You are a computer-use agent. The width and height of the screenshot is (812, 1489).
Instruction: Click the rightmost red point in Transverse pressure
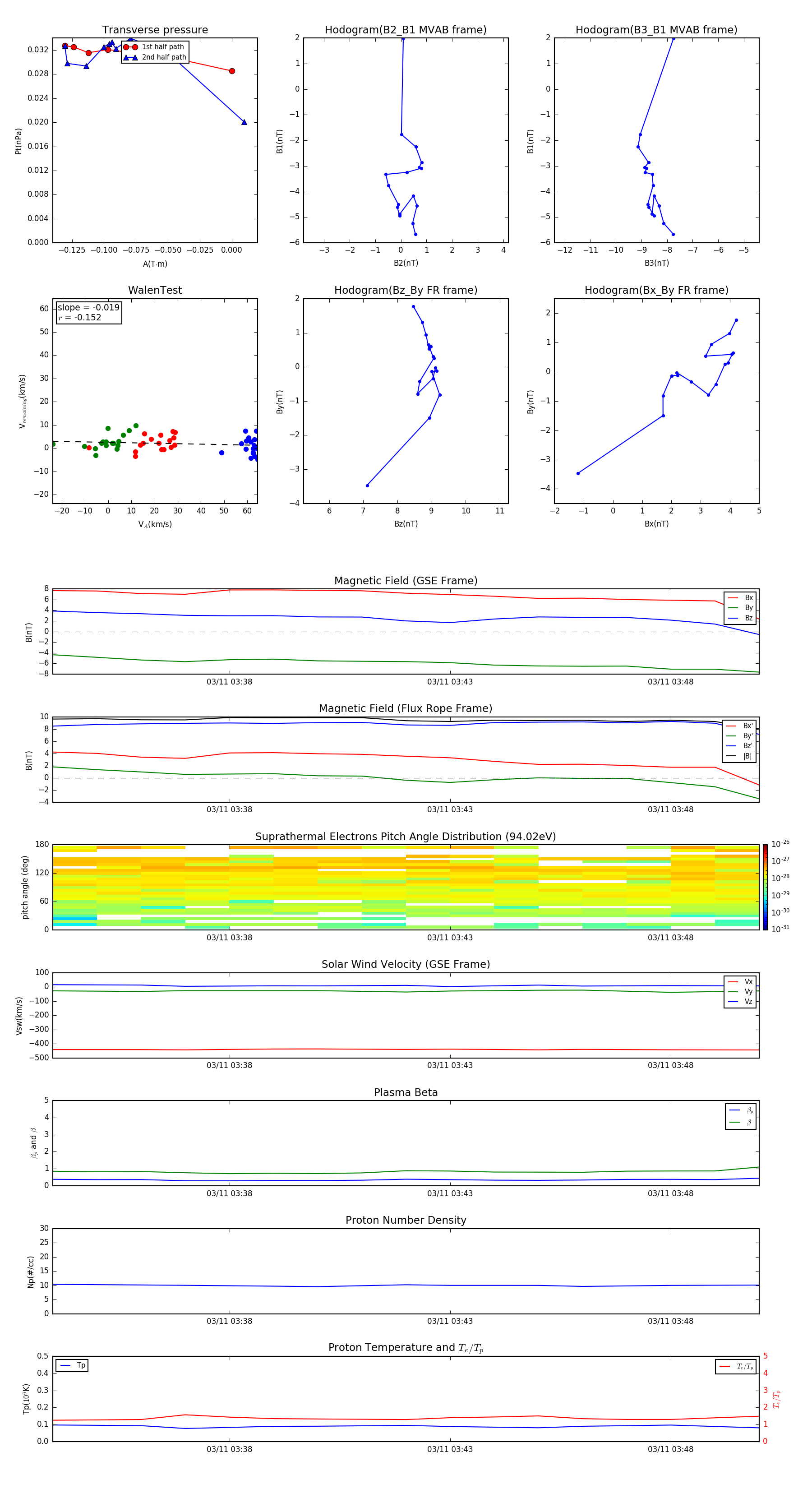(232, 71)
